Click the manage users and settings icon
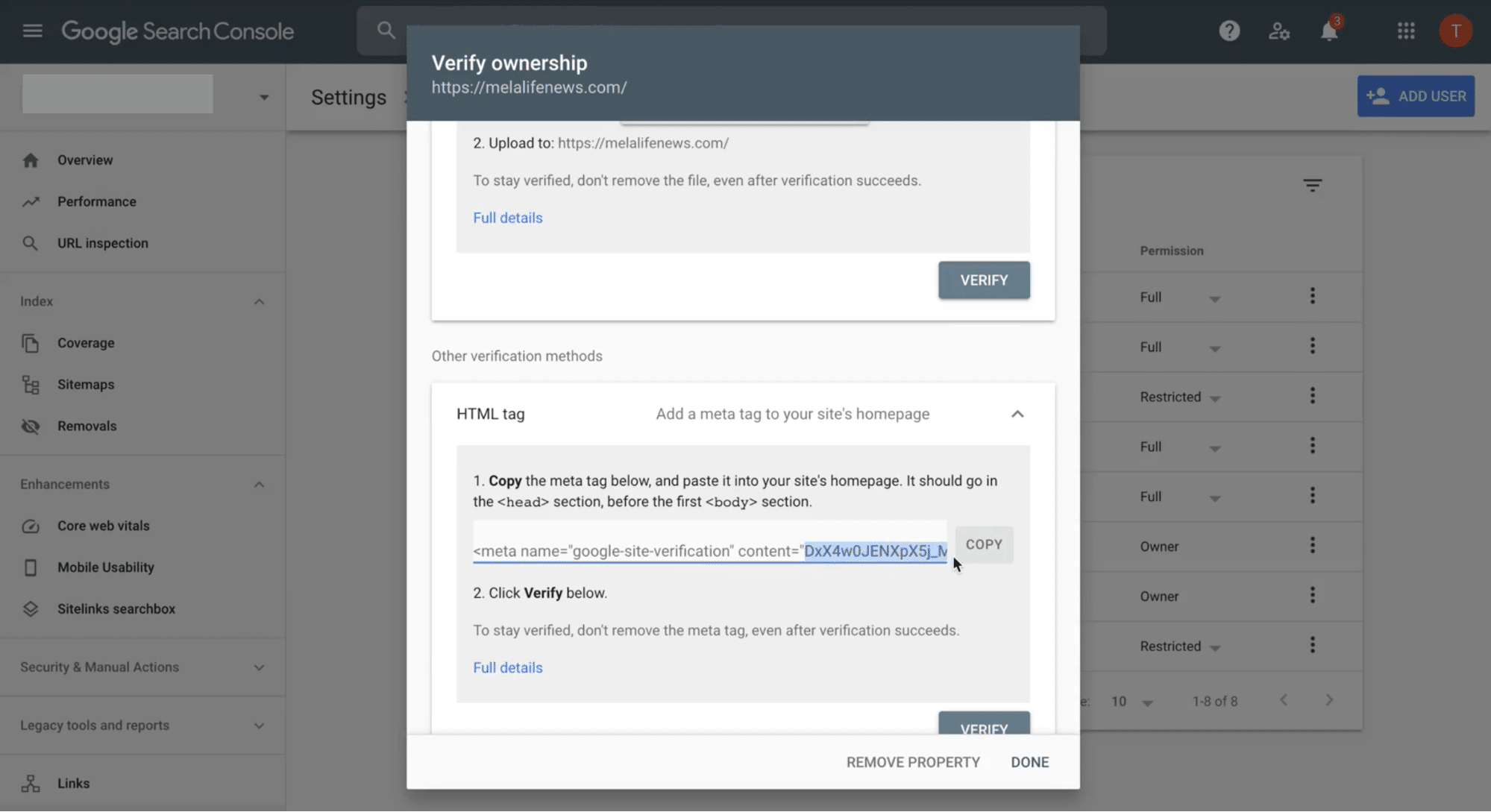 pos(1279,31)
